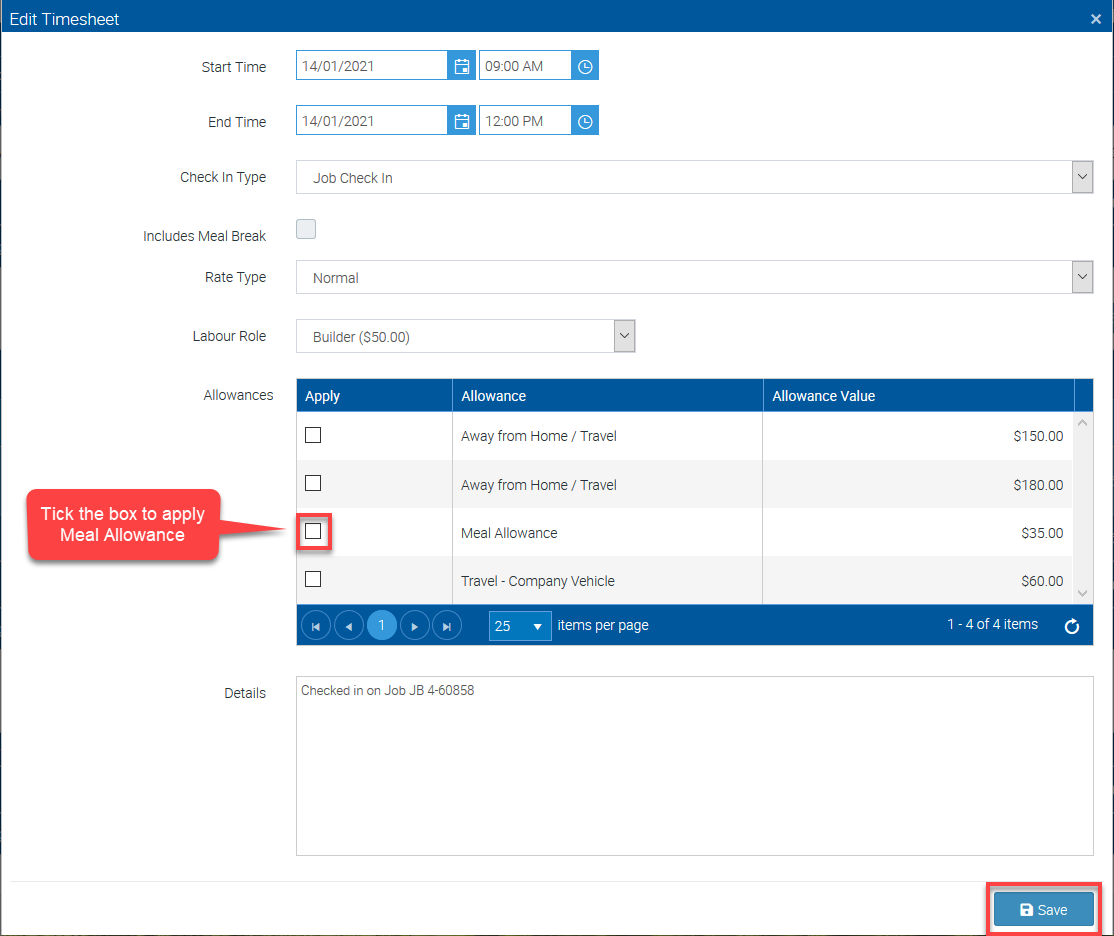Viewport: 1114px width, 936px height.
Task: Open the End Time clock picker
Action: [585, 121]
